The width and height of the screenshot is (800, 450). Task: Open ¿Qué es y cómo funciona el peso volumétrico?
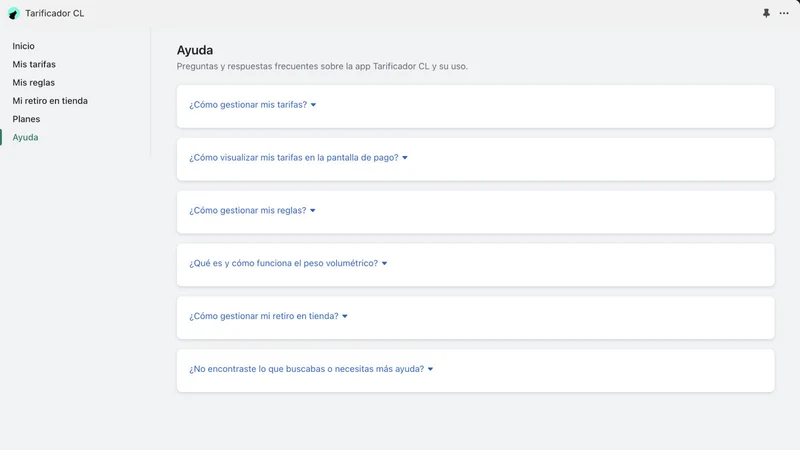coord(283,263)
